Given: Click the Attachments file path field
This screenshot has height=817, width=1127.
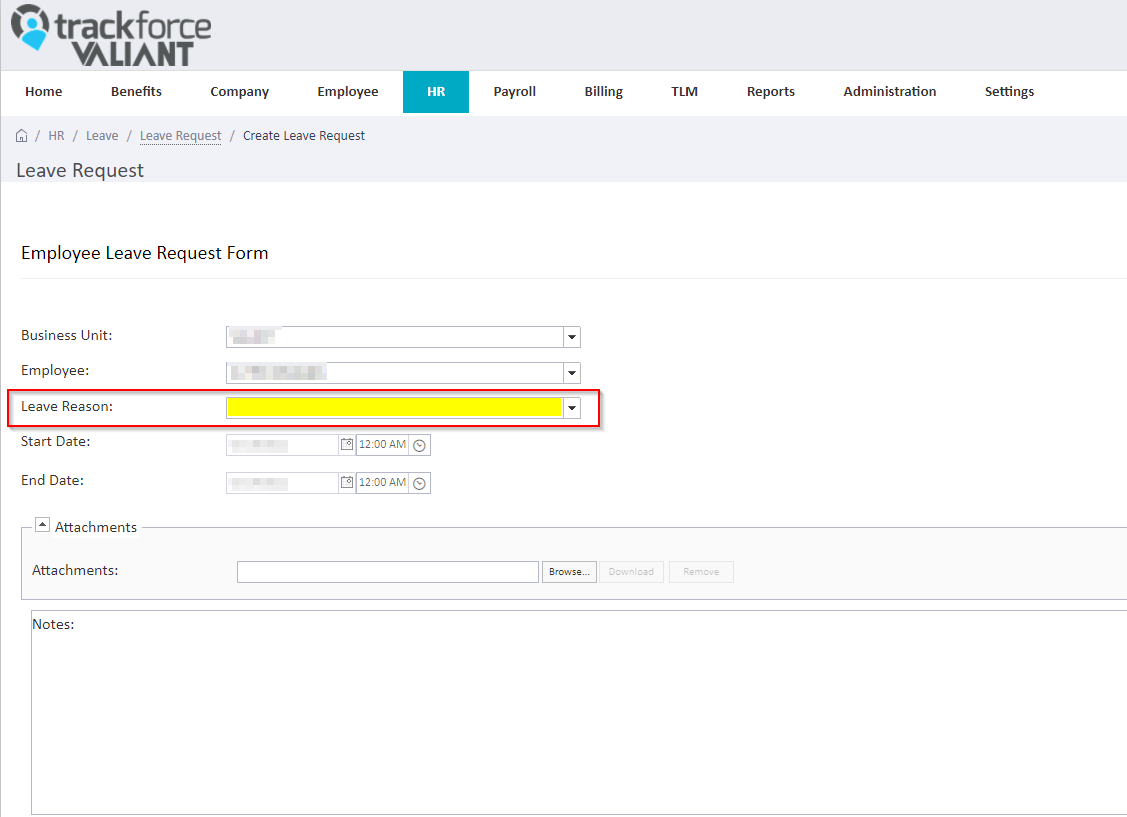Looking at the screenshot, I should (x=387, y=572).
